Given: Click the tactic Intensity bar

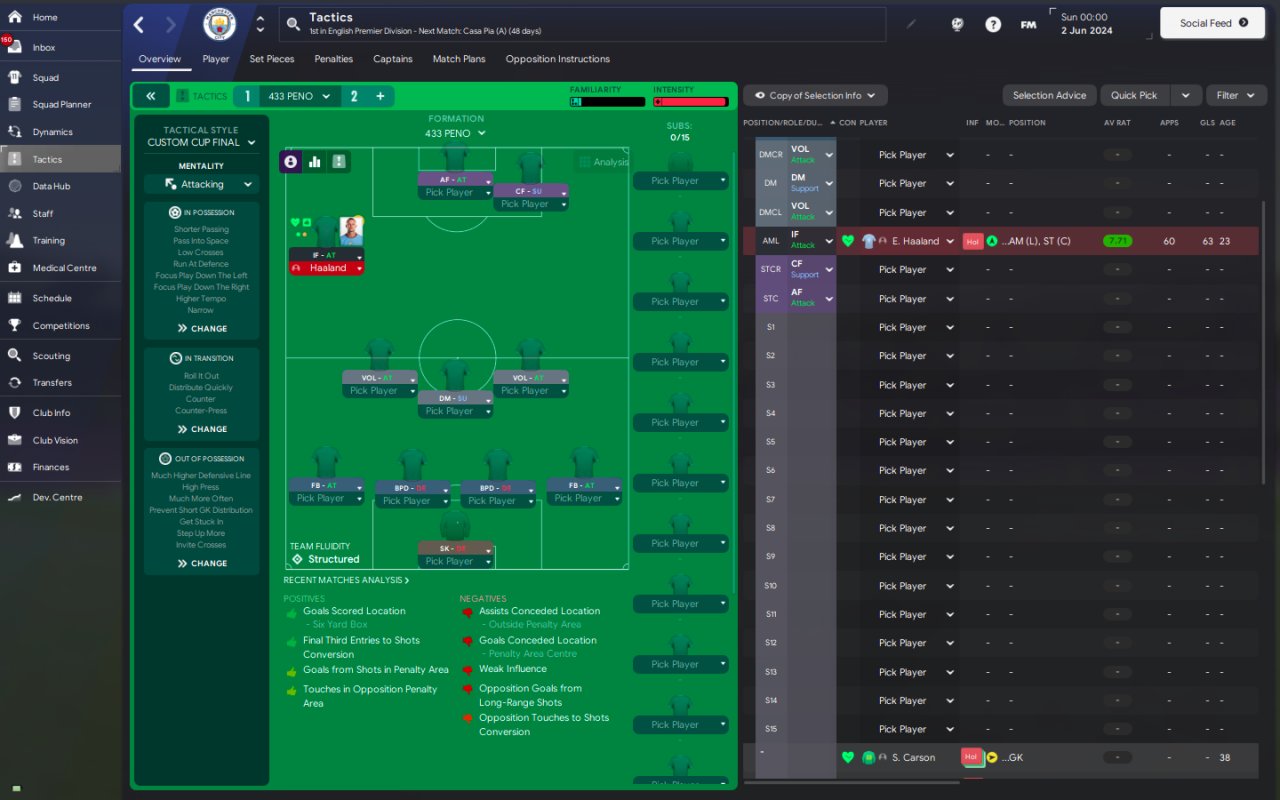Looking at the screenshot, I should point(690,101).
